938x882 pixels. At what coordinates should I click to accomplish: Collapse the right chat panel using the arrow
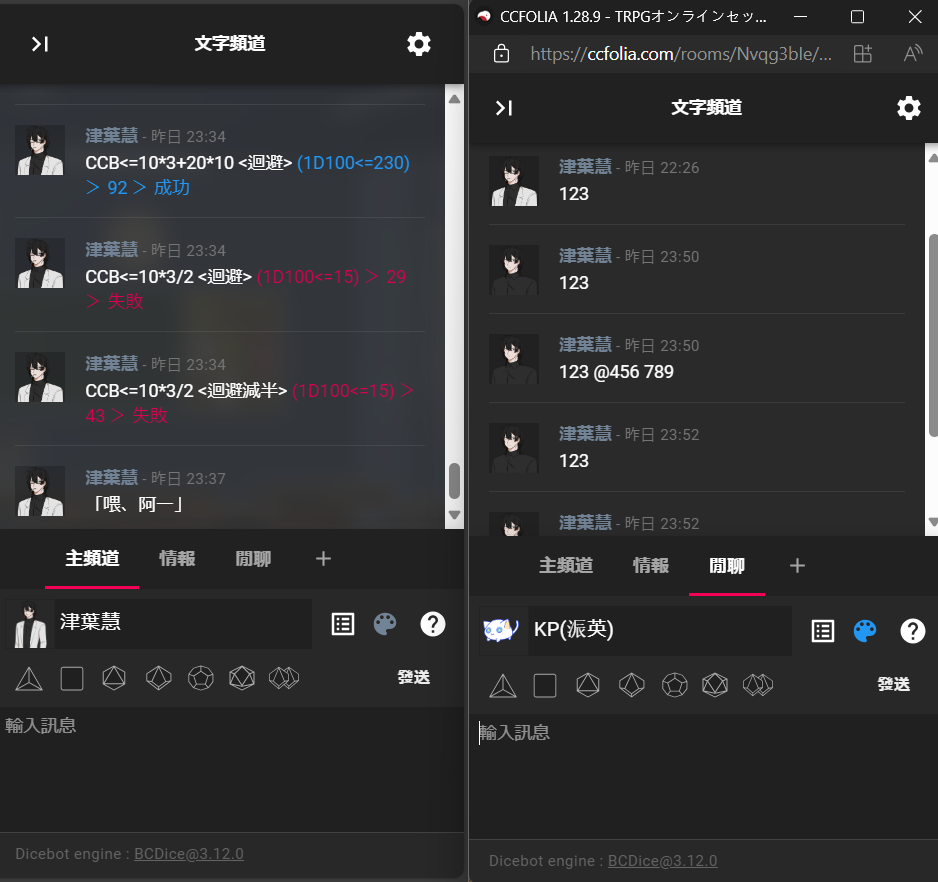point(504,108)
